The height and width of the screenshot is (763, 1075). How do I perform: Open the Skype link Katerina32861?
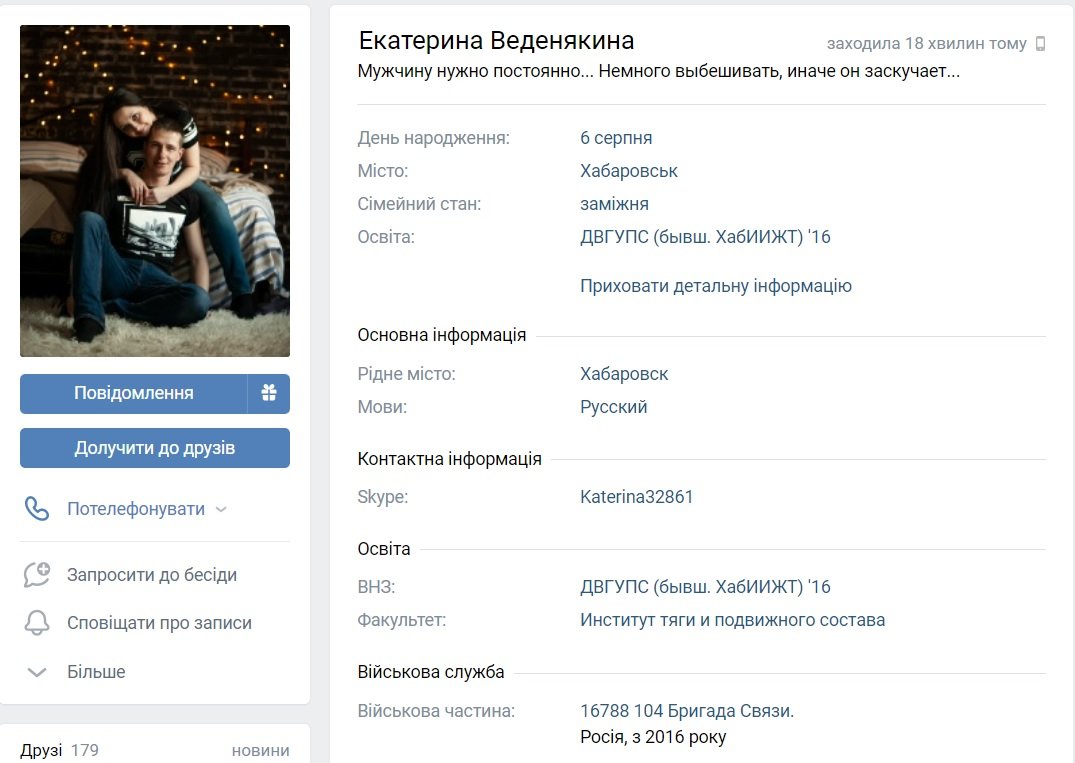pos(637,497)
